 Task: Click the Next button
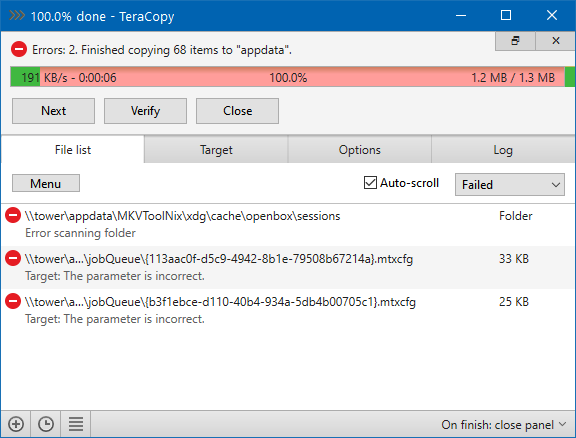pyautogui.click(x=53, y=111)
